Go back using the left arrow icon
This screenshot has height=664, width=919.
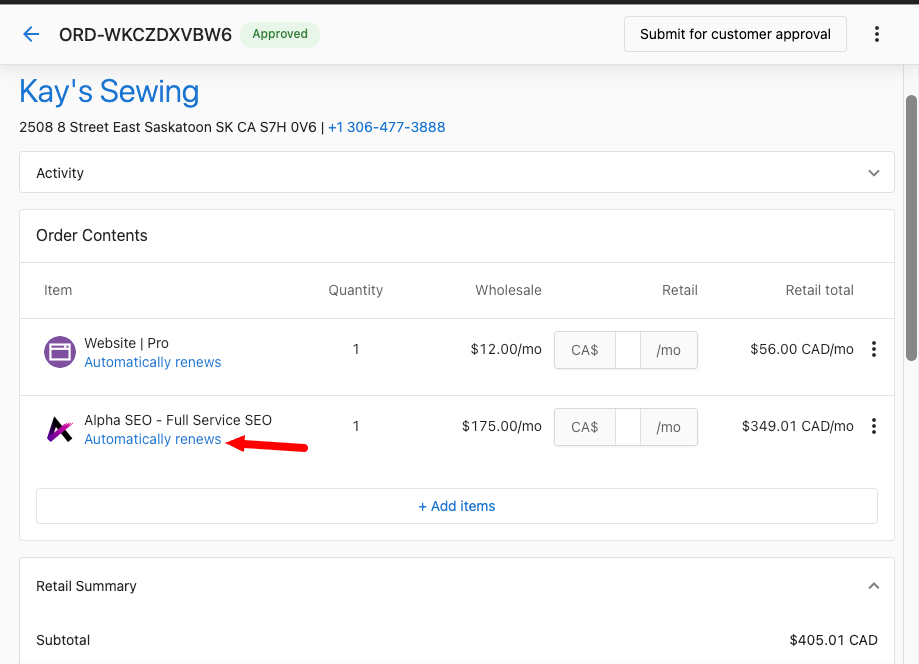(31, 35)
